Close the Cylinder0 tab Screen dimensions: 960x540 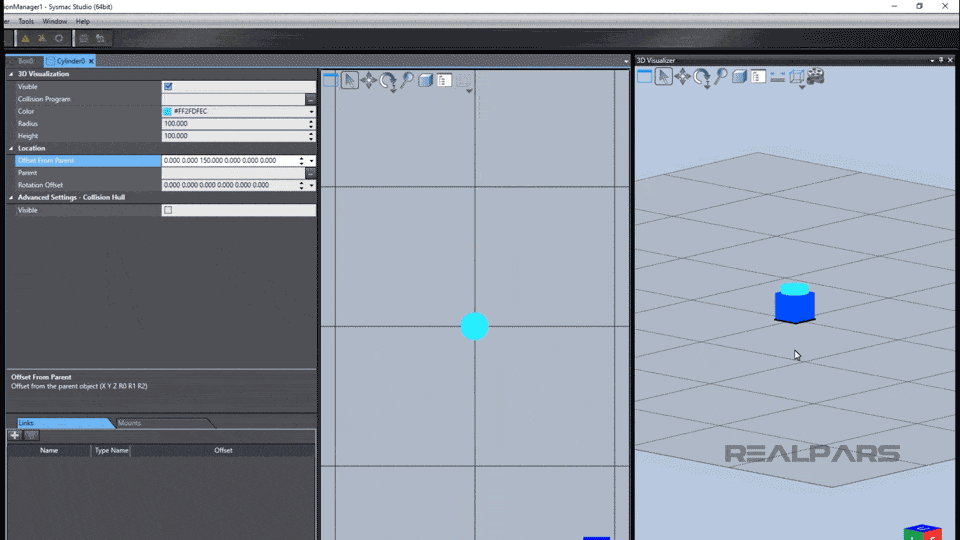(x=91, y=61)
